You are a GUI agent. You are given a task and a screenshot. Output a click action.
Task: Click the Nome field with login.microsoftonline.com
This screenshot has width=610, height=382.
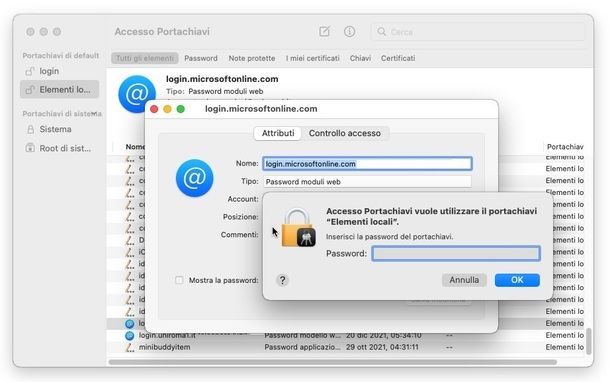click(367, 164)
